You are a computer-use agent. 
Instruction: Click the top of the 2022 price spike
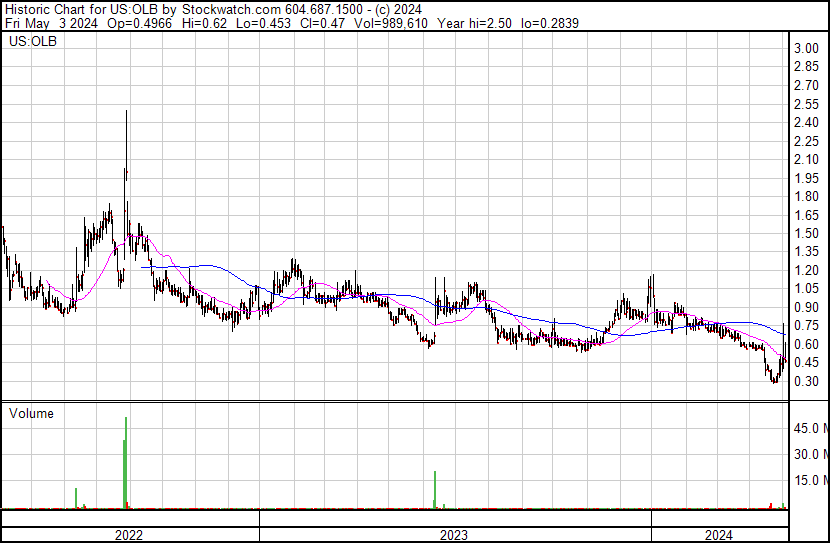tap(126, 112)
